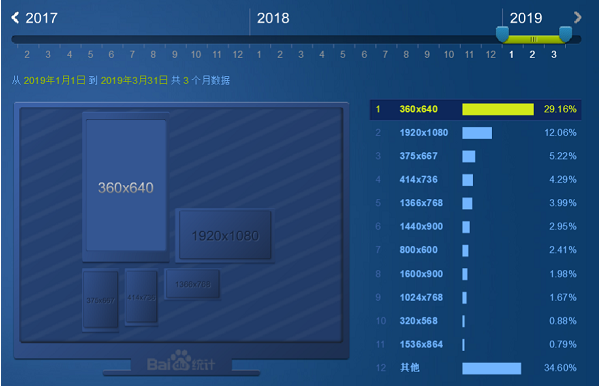
Task: Select the 2019 year label
Action: tap(526, 18)
